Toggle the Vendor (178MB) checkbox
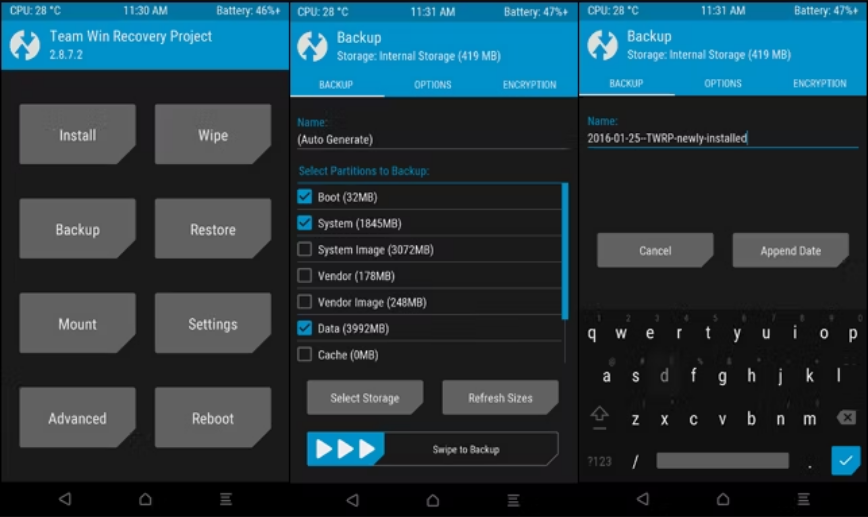 point(305,276)
